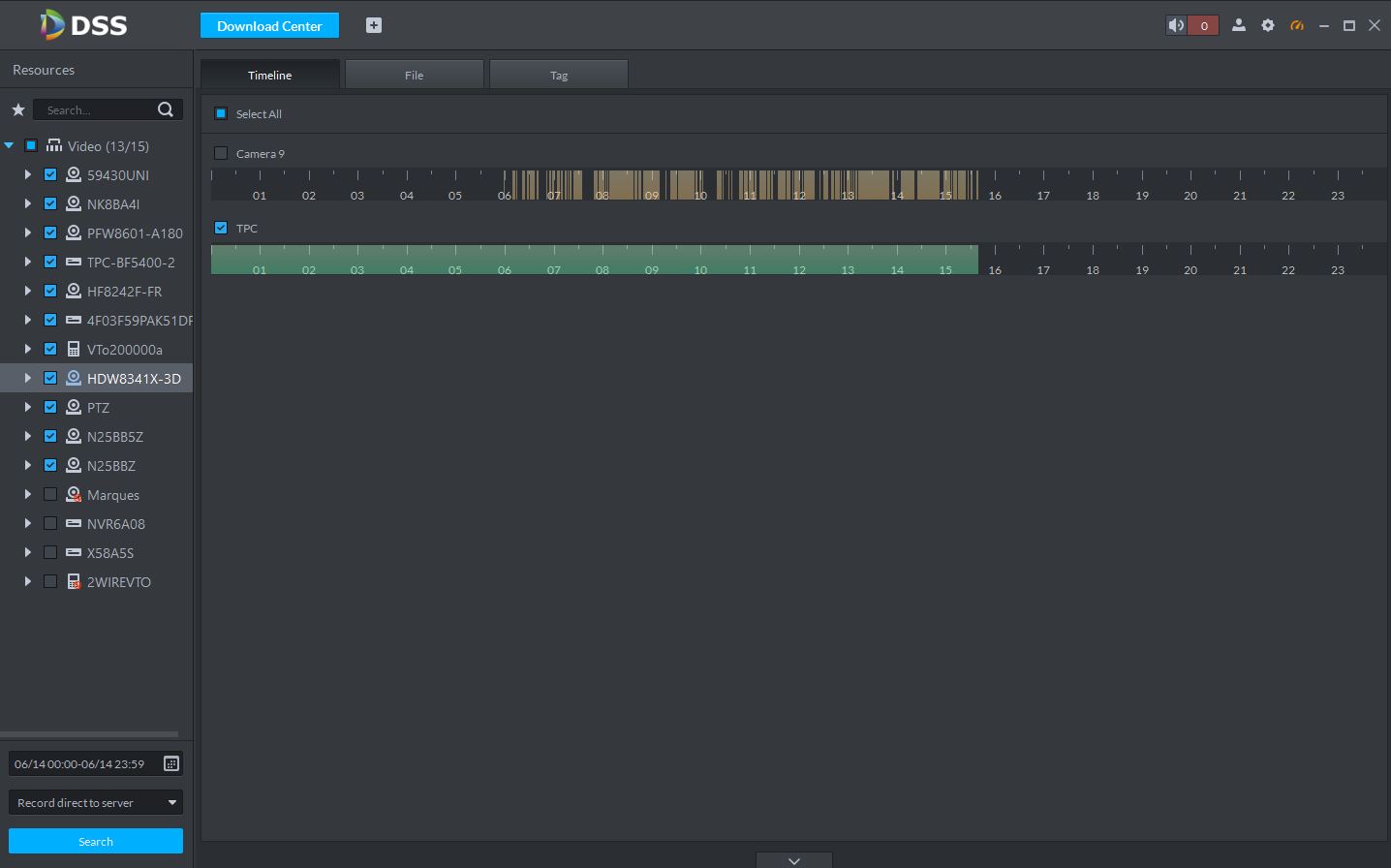
Task: Click the recorder icon of 4F03F59PAK51DF
Action: click(x=74, y=320)
